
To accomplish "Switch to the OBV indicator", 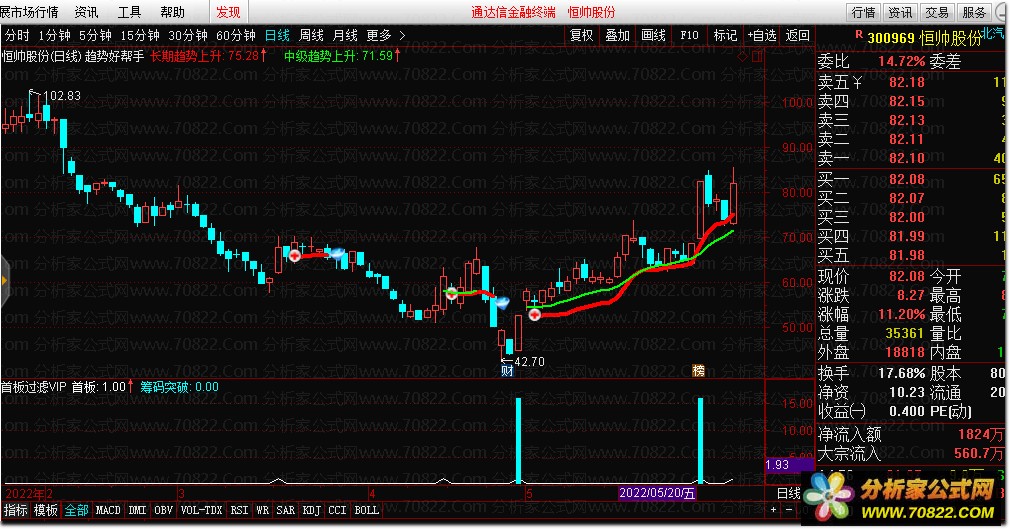I will (x=164, y=510).
